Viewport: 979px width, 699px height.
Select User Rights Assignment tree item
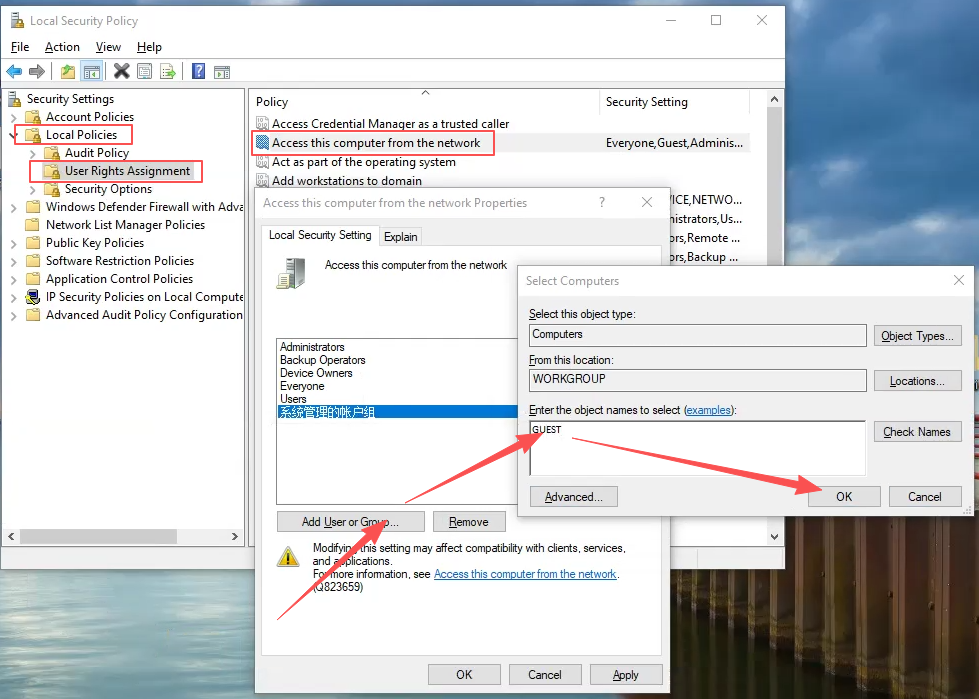point(127,171)
